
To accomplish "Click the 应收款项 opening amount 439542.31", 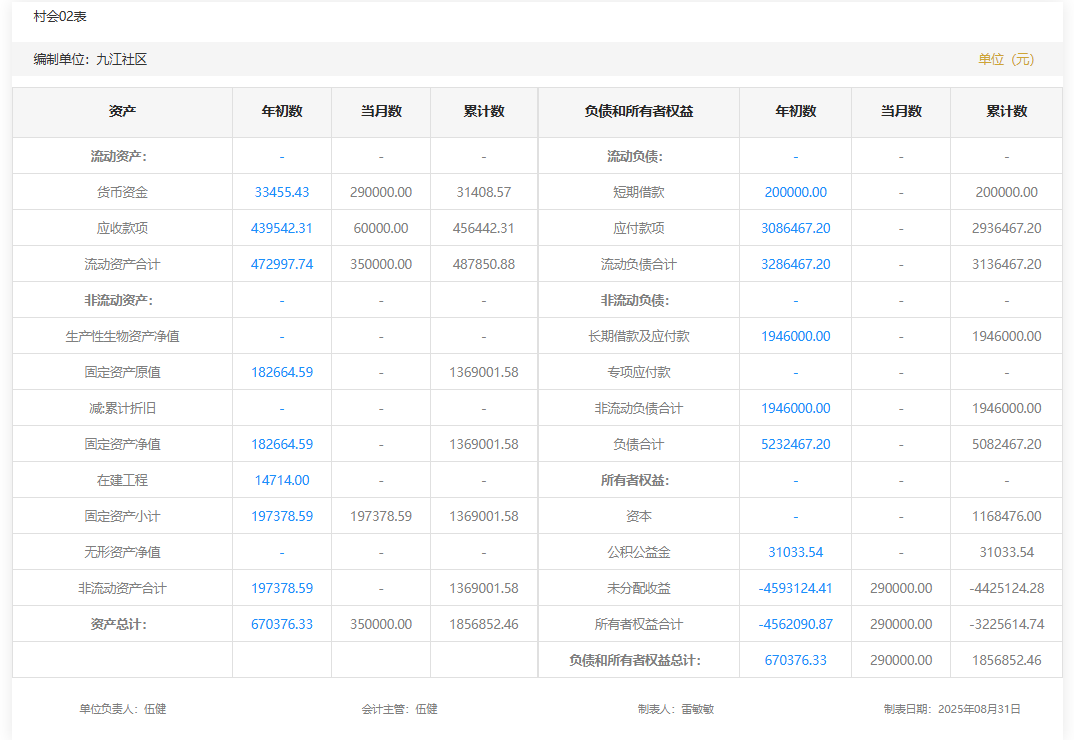I will (282, 228).
